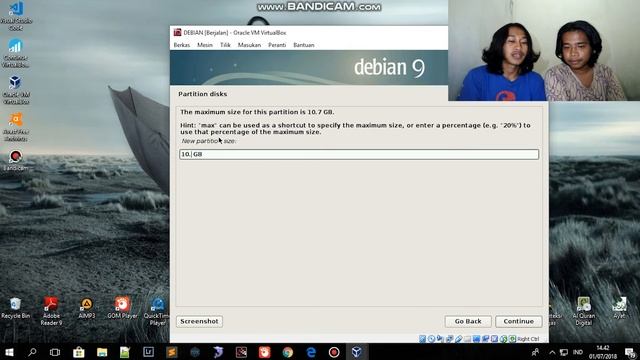Viewport: 640px width, 360px height.
Task: Click the audio indicator in VirtualBox status bar
Action: point(440,339)
